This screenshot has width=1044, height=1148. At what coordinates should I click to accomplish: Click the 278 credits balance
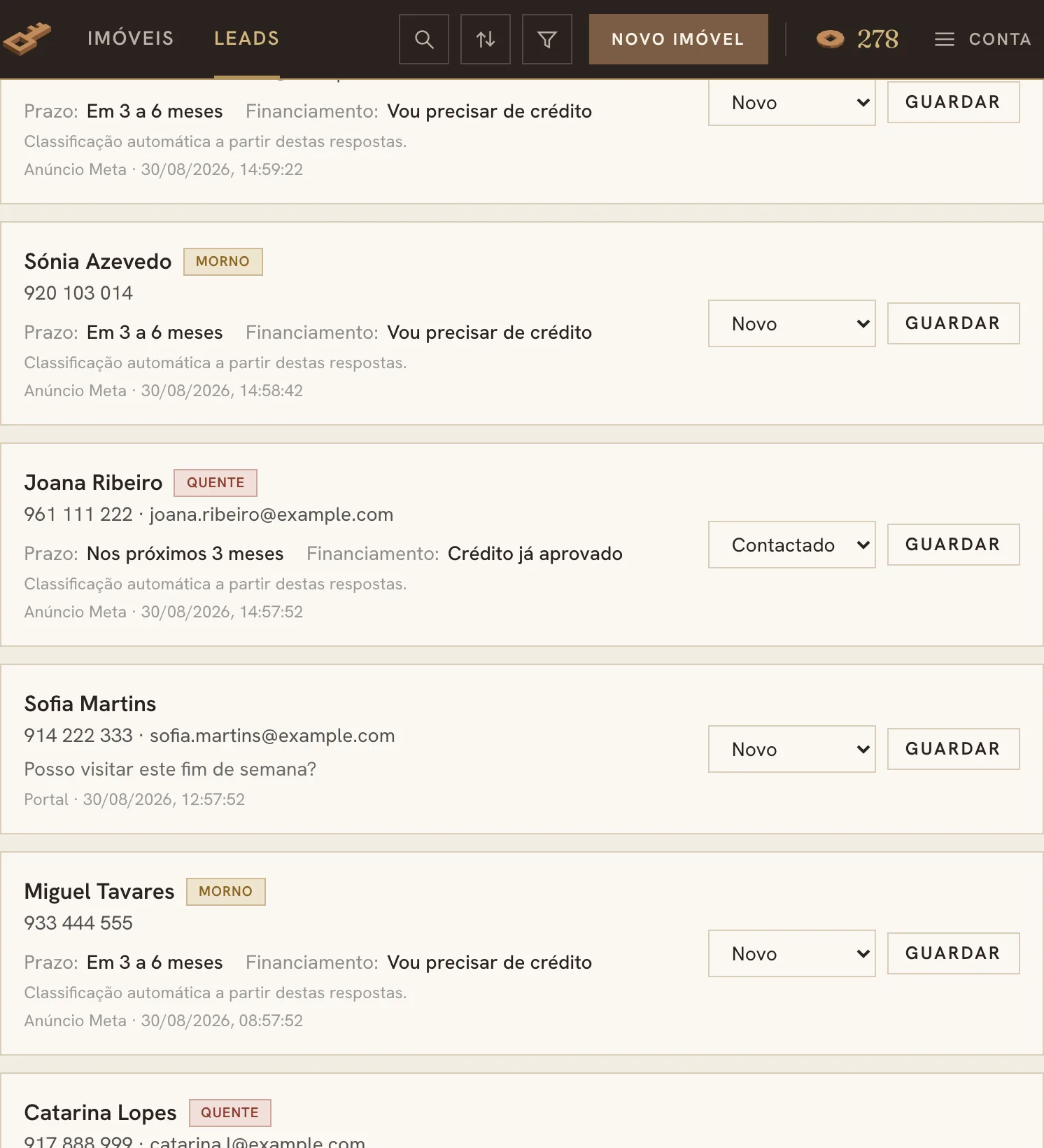coord(877,39)
